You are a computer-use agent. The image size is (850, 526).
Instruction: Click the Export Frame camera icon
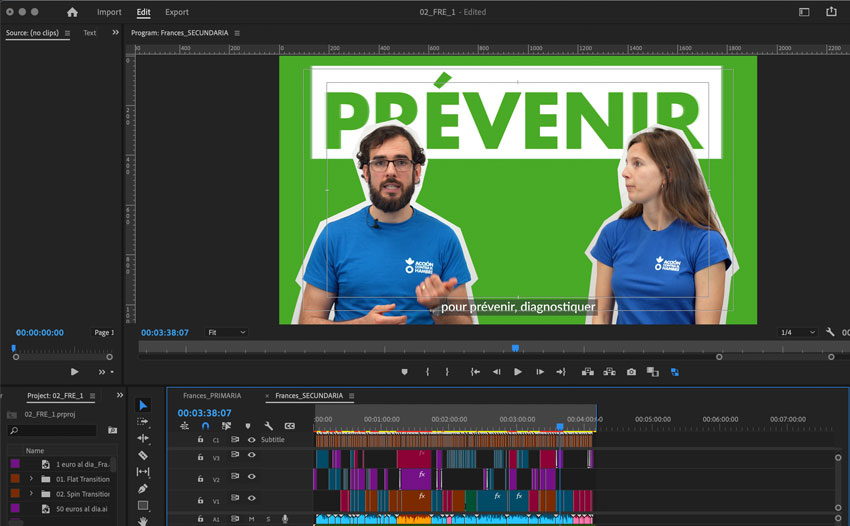click(631, 372)
